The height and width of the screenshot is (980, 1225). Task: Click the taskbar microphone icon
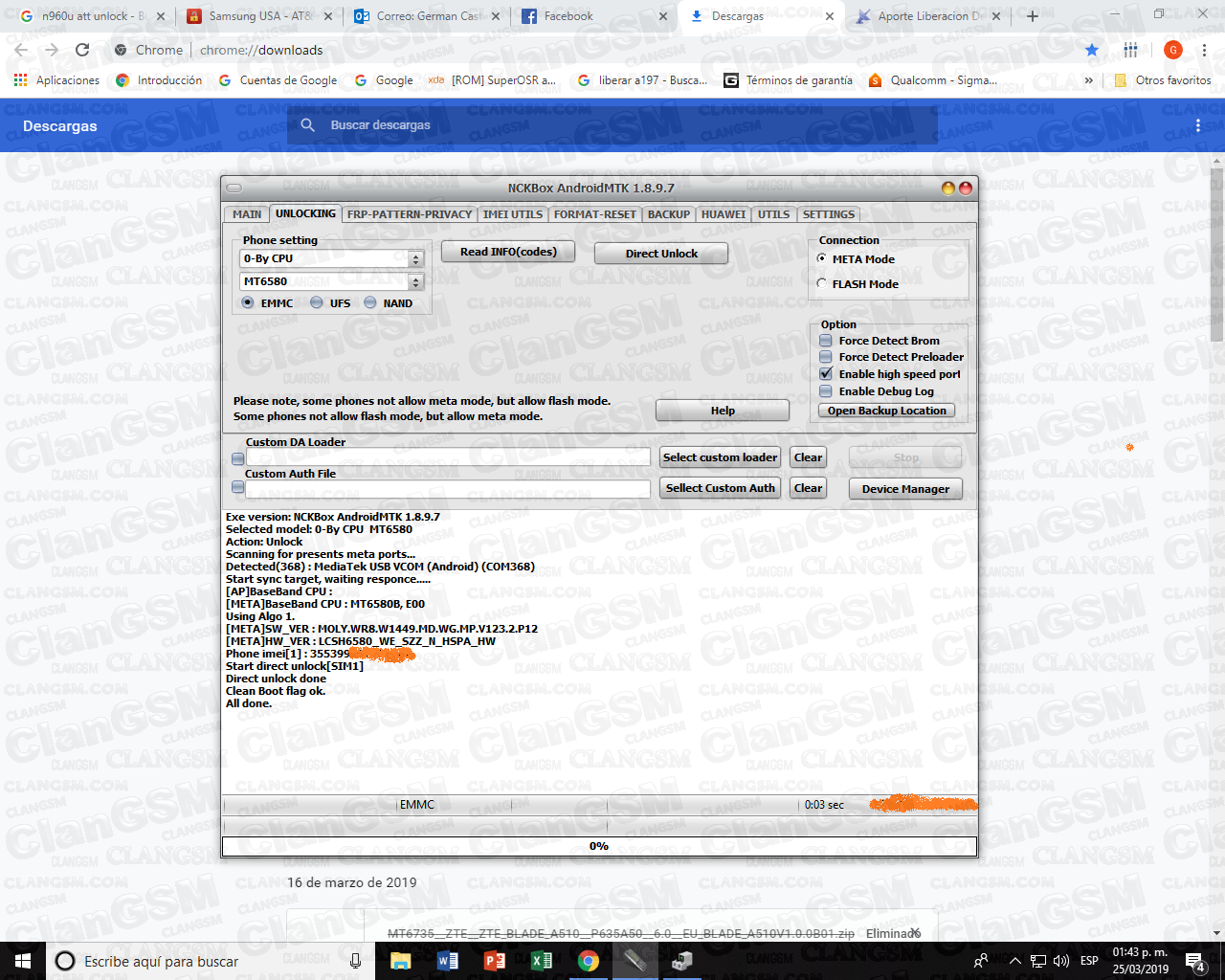click(355, 961)
